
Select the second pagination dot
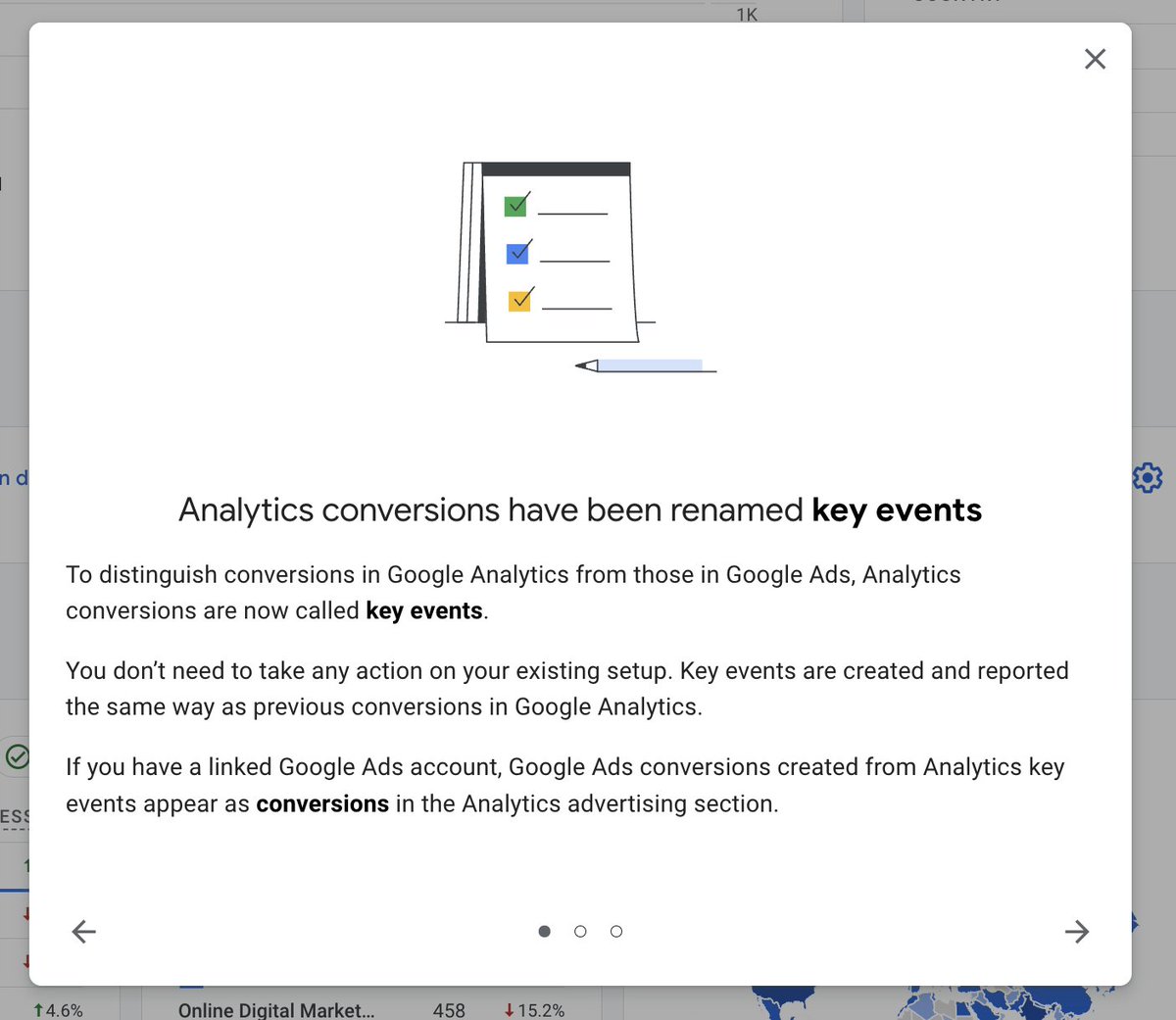tap(580, 931)
